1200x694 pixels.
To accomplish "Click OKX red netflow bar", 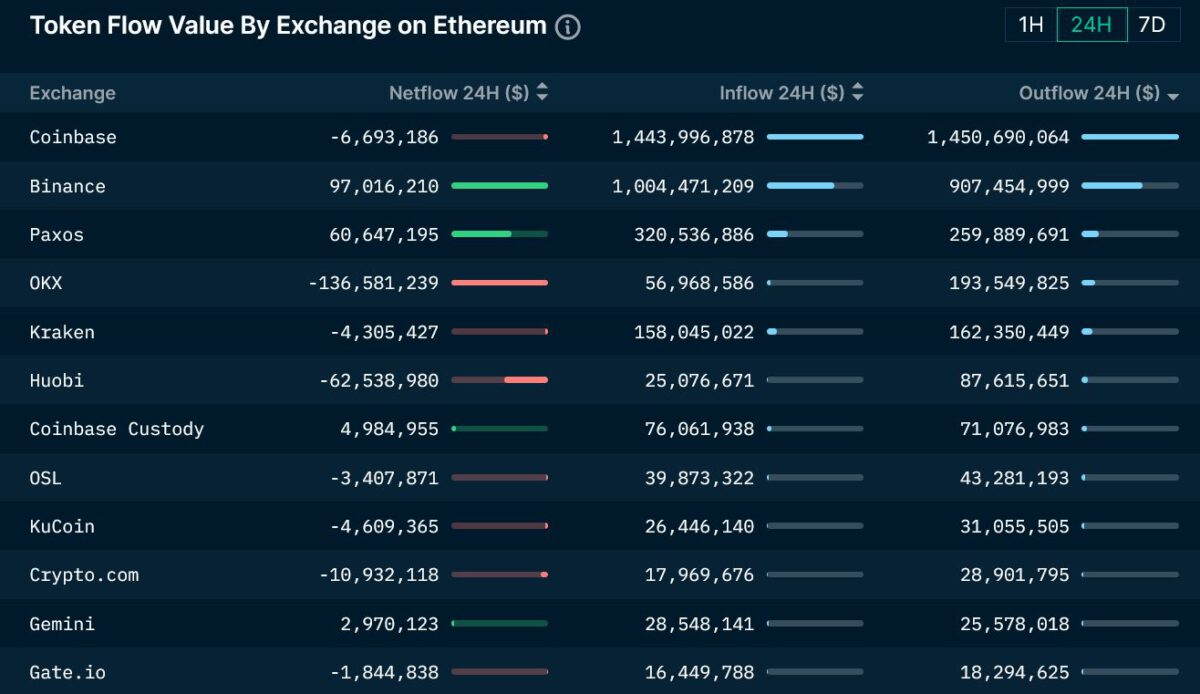I will [x=499, y=283].
